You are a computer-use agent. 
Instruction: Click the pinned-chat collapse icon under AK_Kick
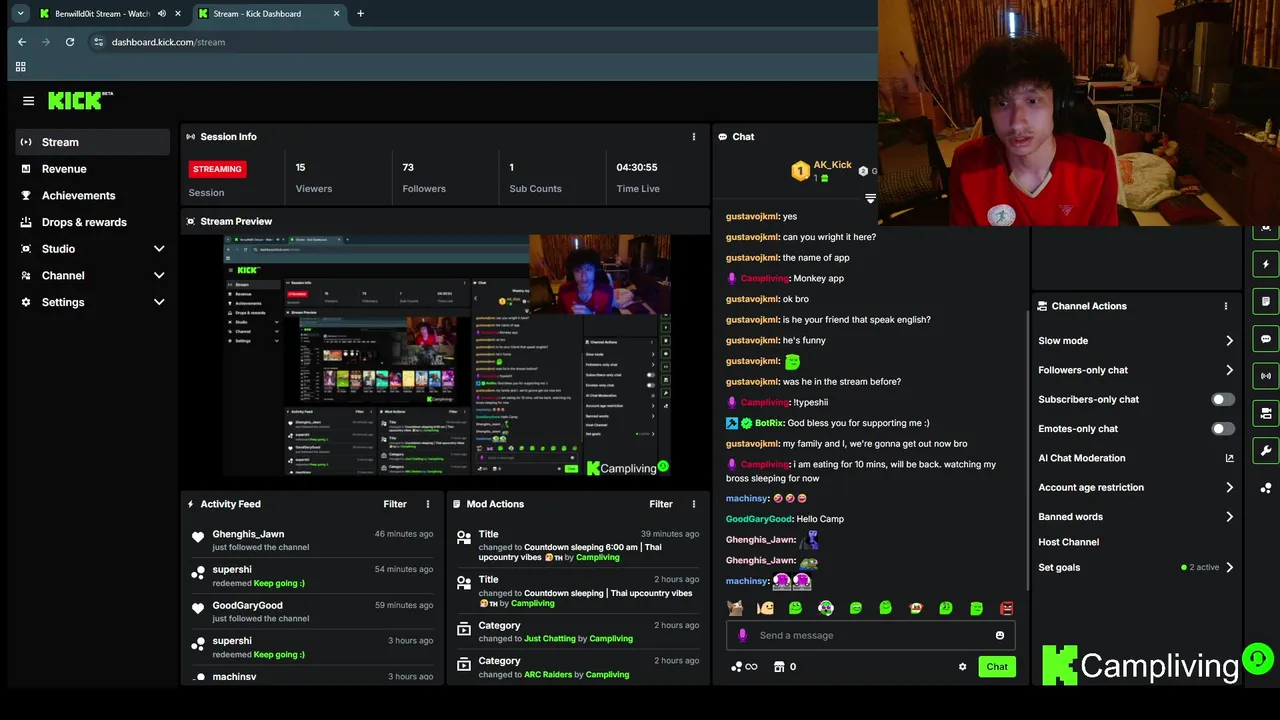coord(870,199)
